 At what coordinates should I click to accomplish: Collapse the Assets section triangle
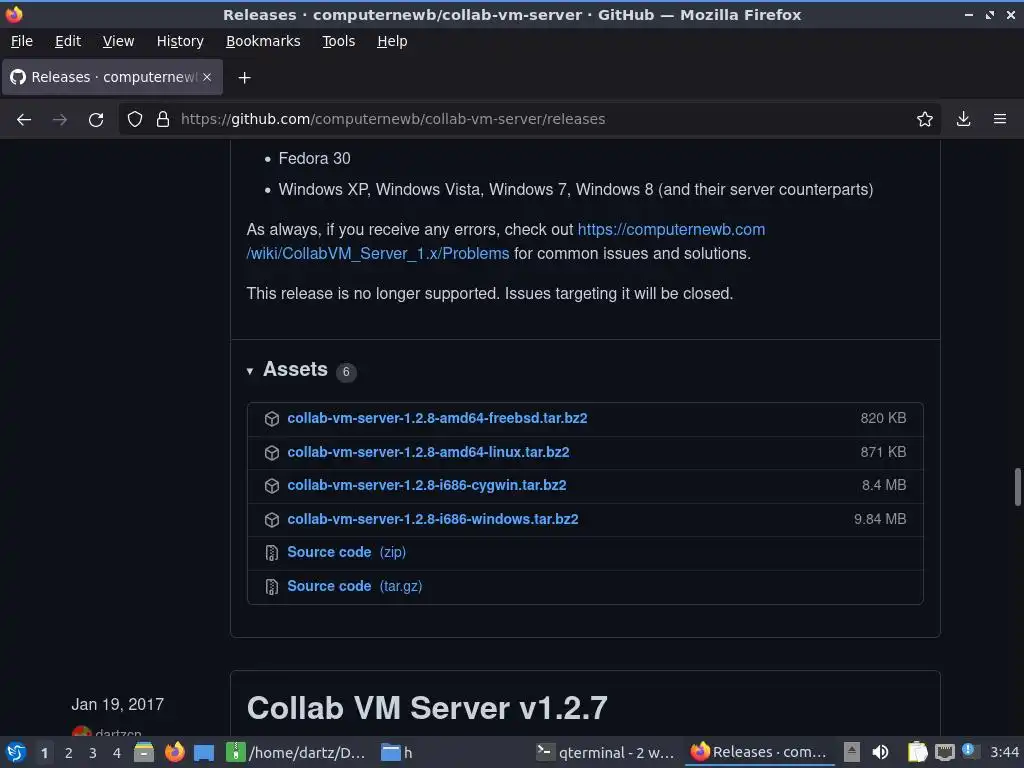pyautogui.click(x=249, y=371)
